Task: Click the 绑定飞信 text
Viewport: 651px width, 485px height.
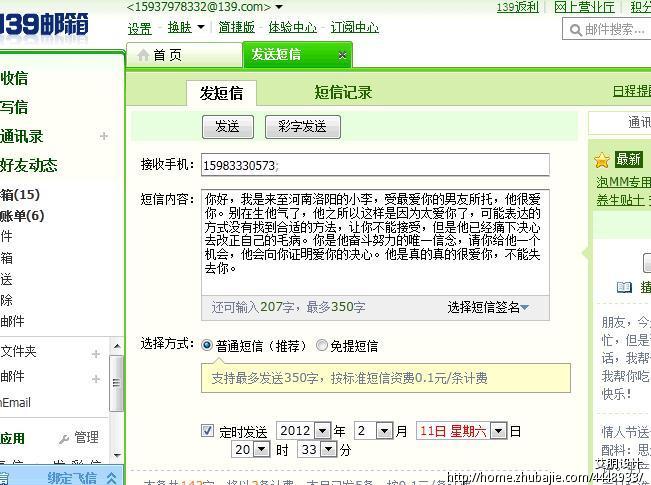Action: coord(72,478)
